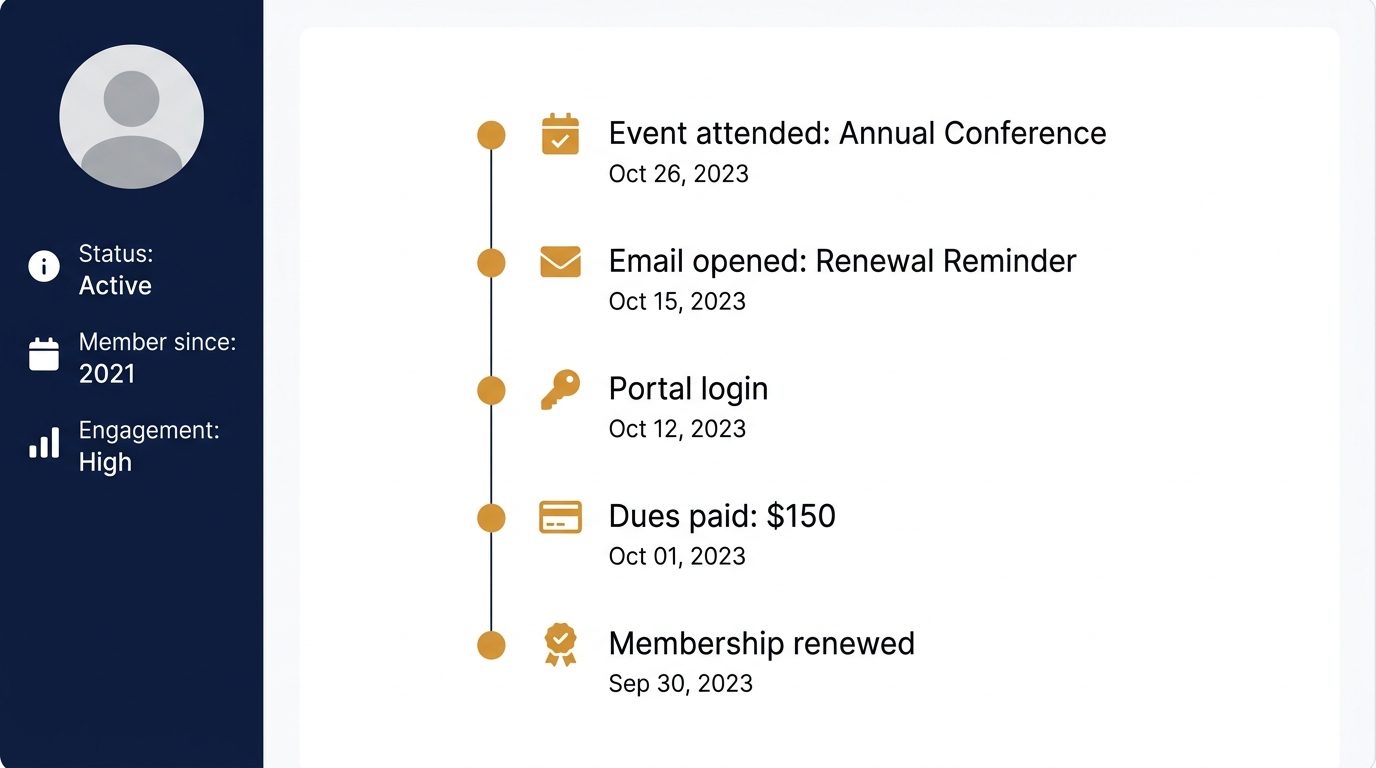Collapse the Membership renewed entry
Screen dimensions: 1376x768
[x=761, y=644]
